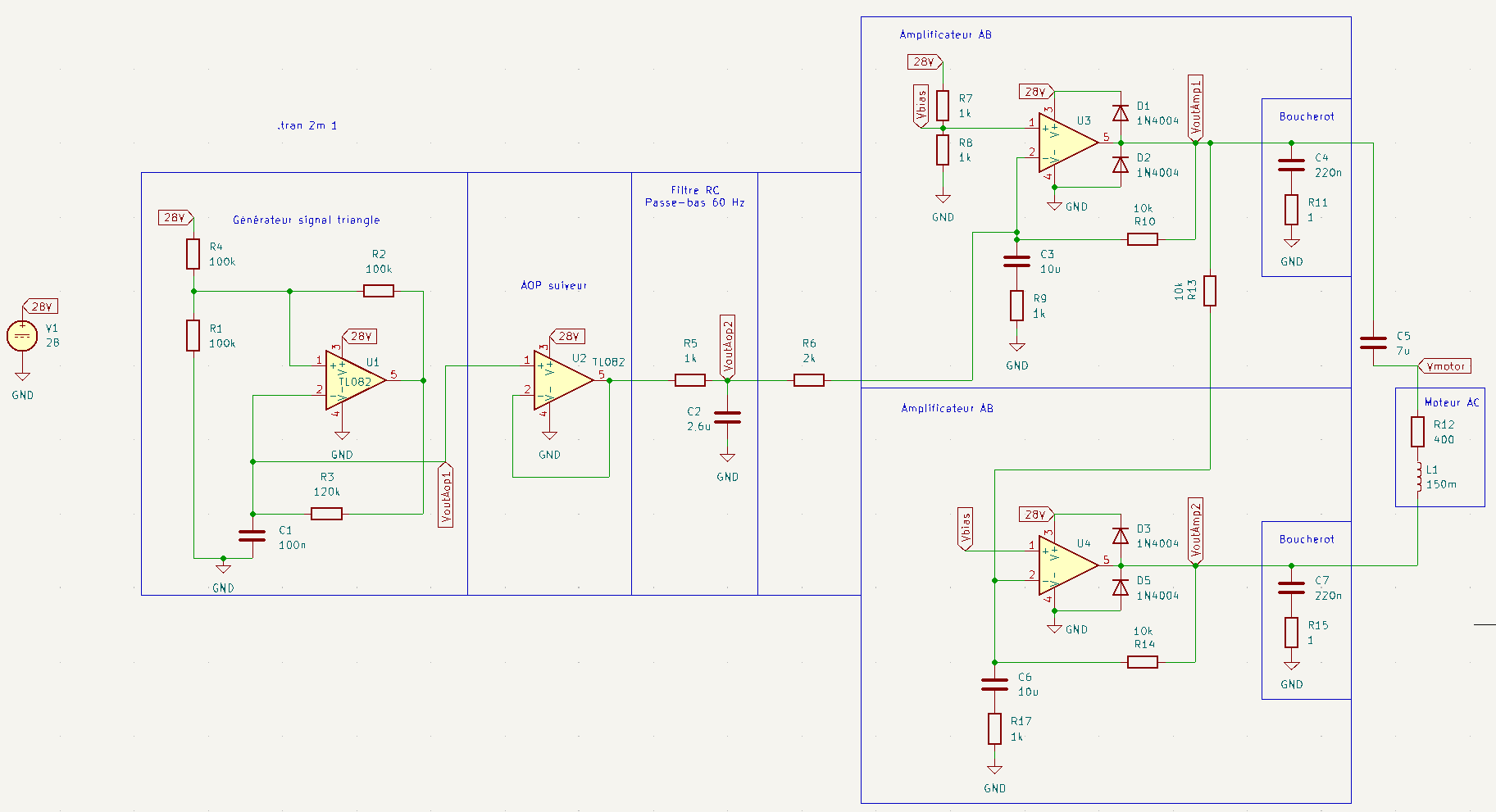The width and height of the screenshot is (1496, 812).
Task: Click the V1 28V voltage source symbol
Action: click(22, 335)
